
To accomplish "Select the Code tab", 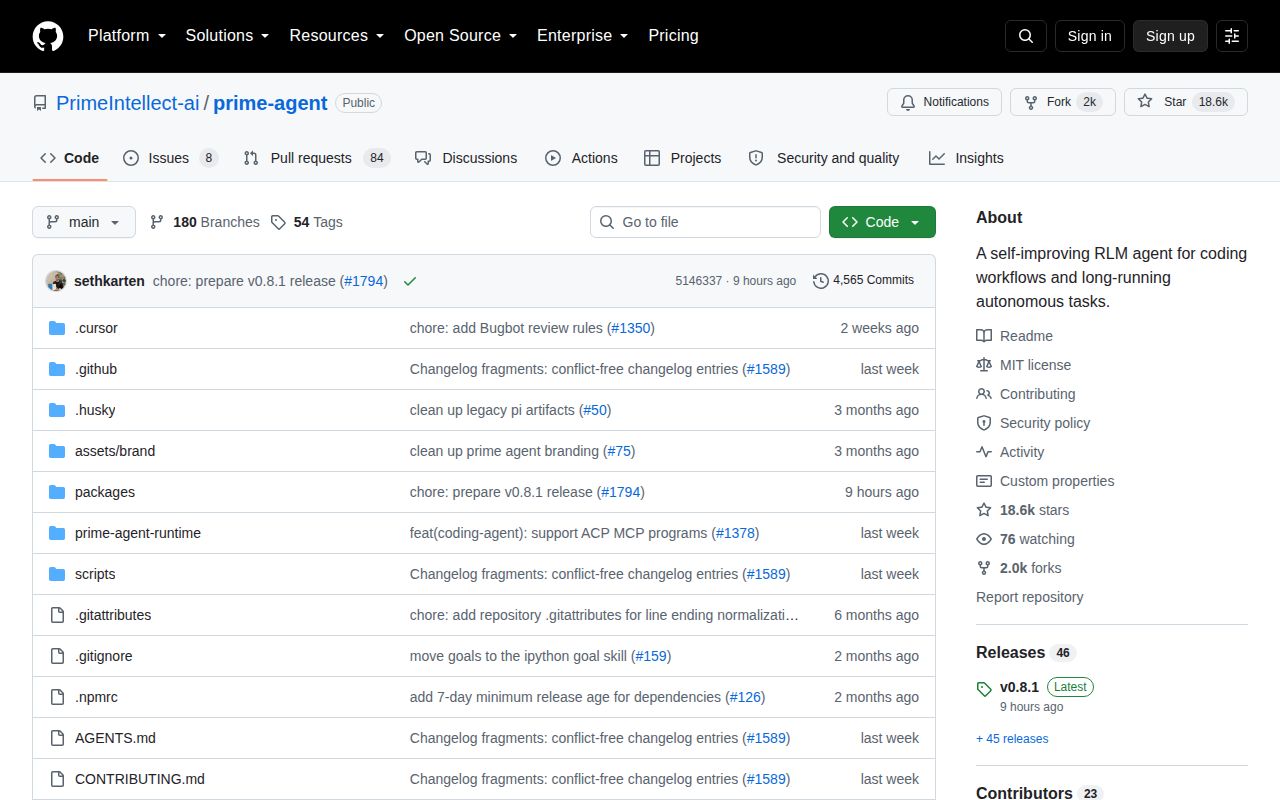I will tap(70, 158).
